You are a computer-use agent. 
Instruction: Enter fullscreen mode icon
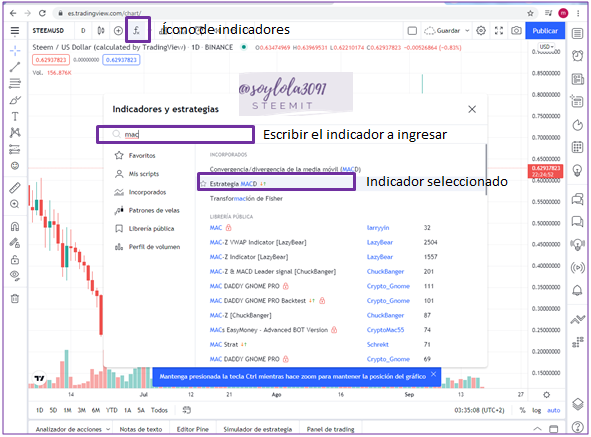[499, 31]
